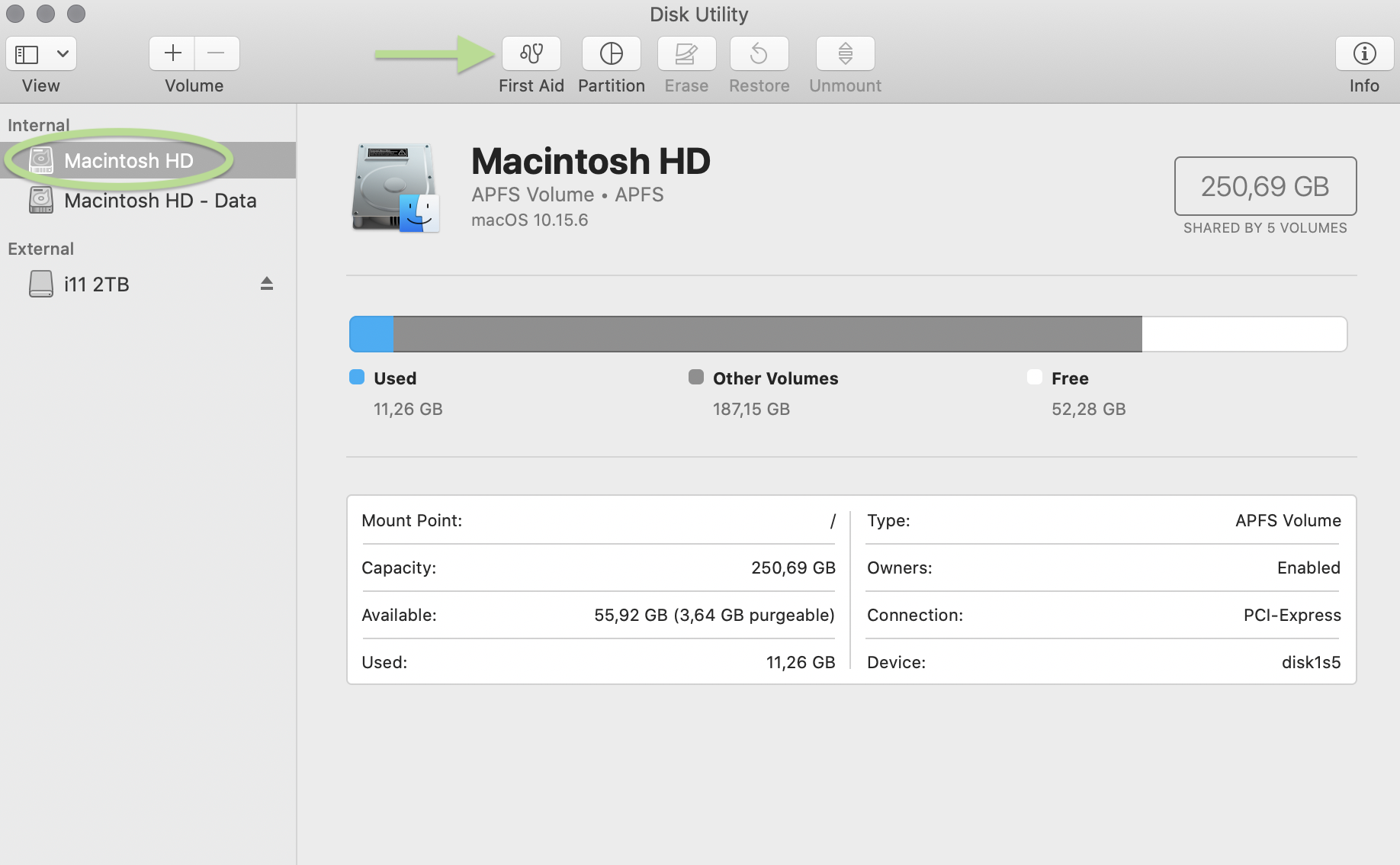
Task: Click the 250,69 GB capacity box
Action: click(x=1265, y=186)
